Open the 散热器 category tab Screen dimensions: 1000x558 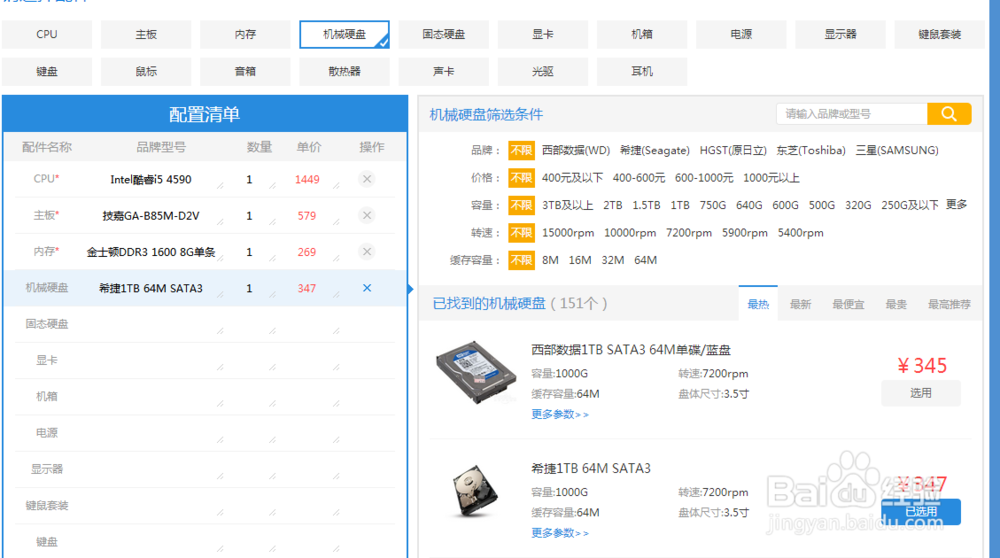[x=344, y=71]
